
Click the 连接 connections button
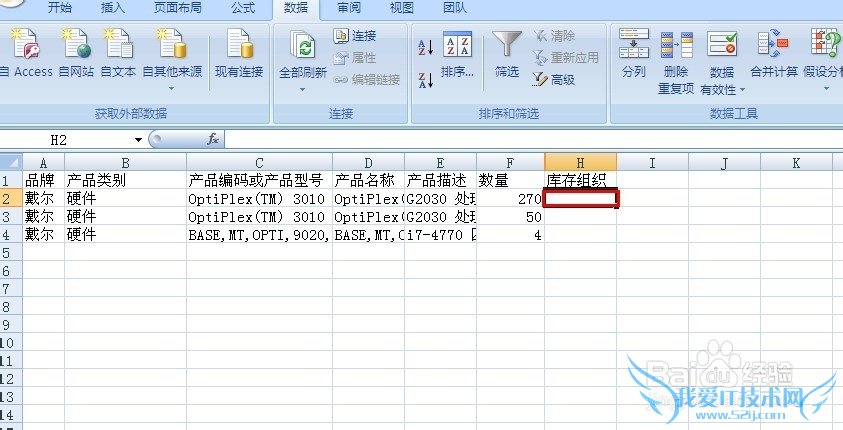355,36
